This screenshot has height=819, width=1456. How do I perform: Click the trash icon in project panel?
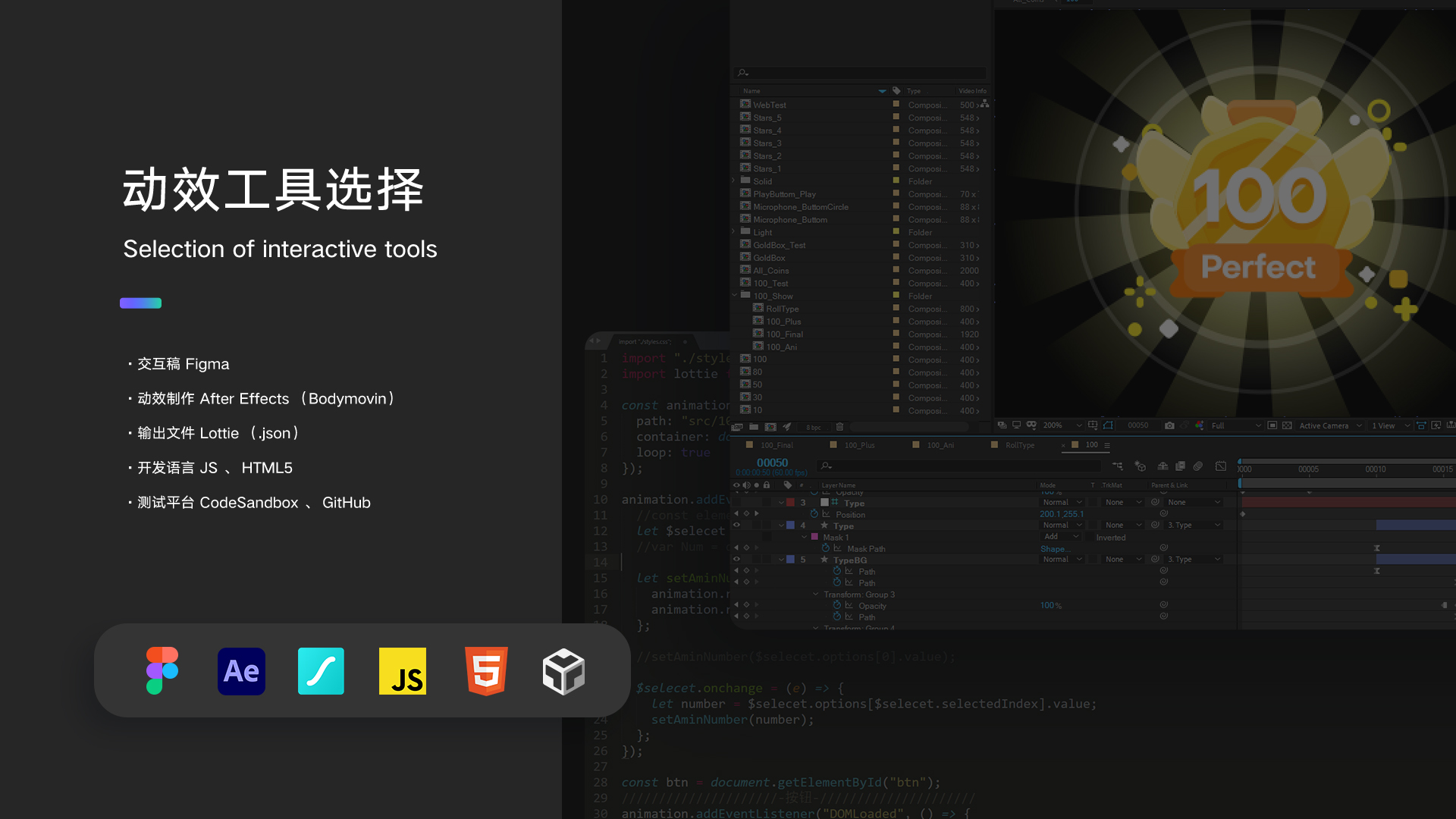839,427
